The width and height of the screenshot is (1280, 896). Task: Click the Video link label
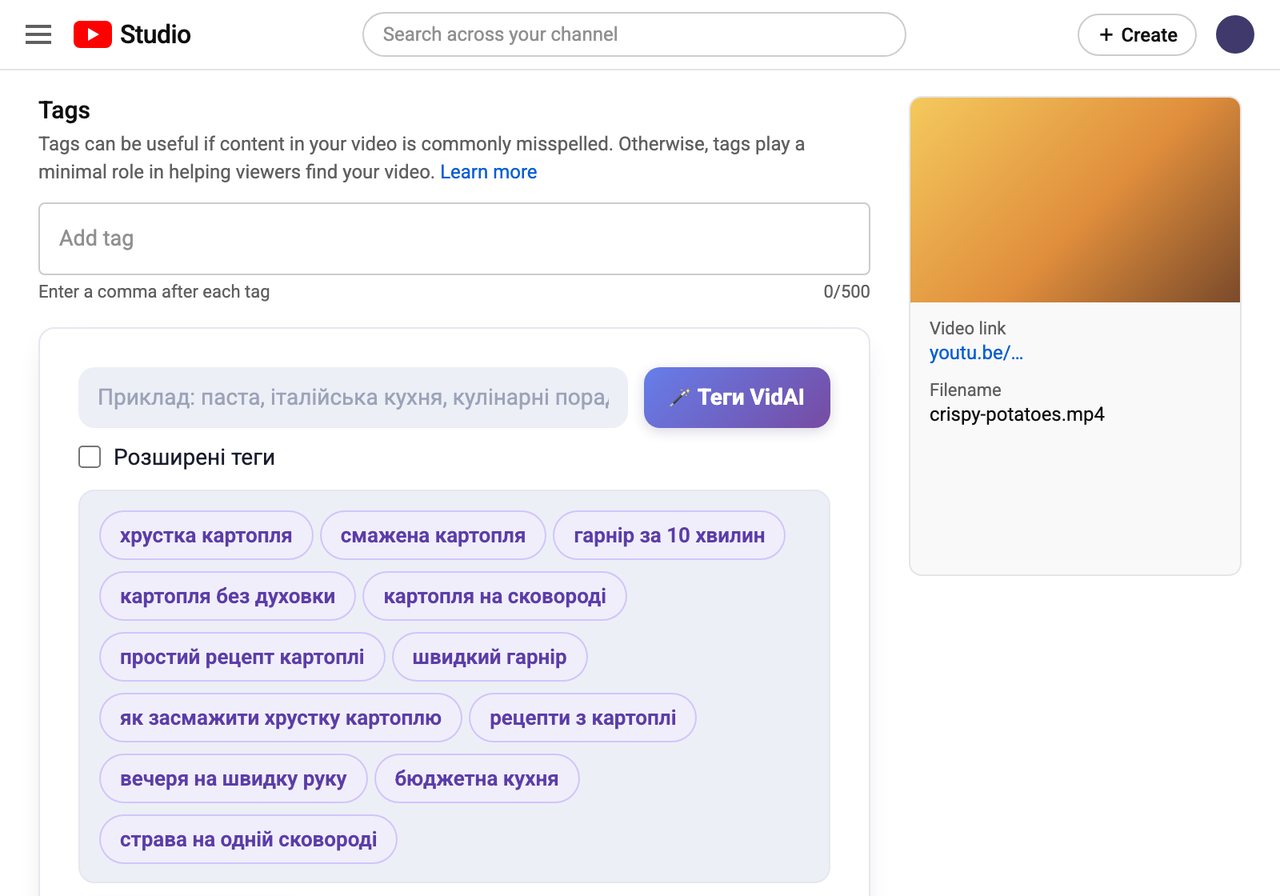pos(968,328)
